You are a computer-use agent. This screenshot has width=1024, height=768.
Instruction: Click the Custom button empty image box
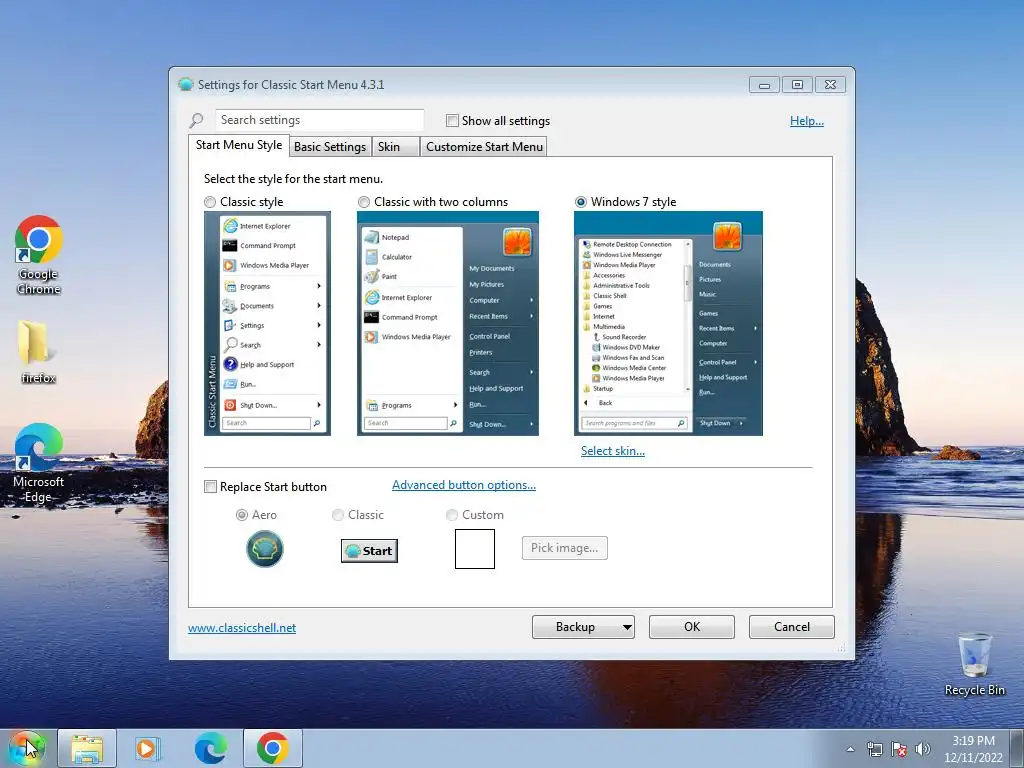pos(475,549)
